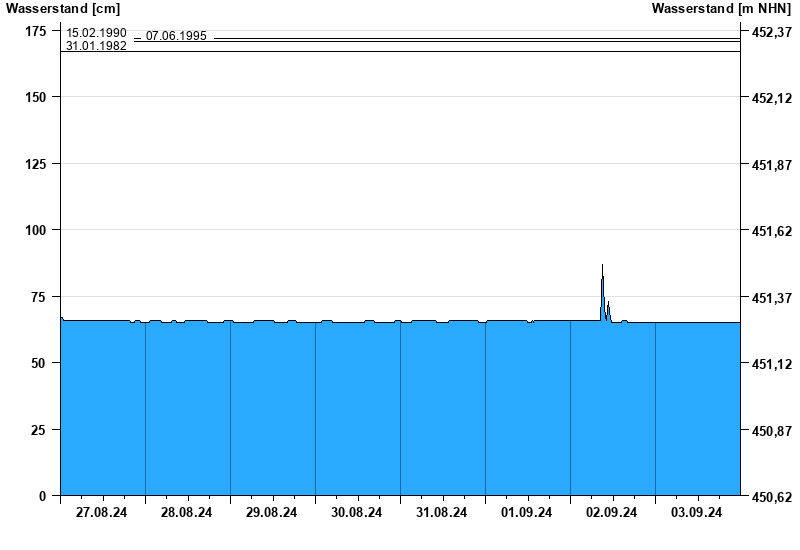Select the 02.09.24 date label
Screen dimensions: 800x550
tap(612, 513)
